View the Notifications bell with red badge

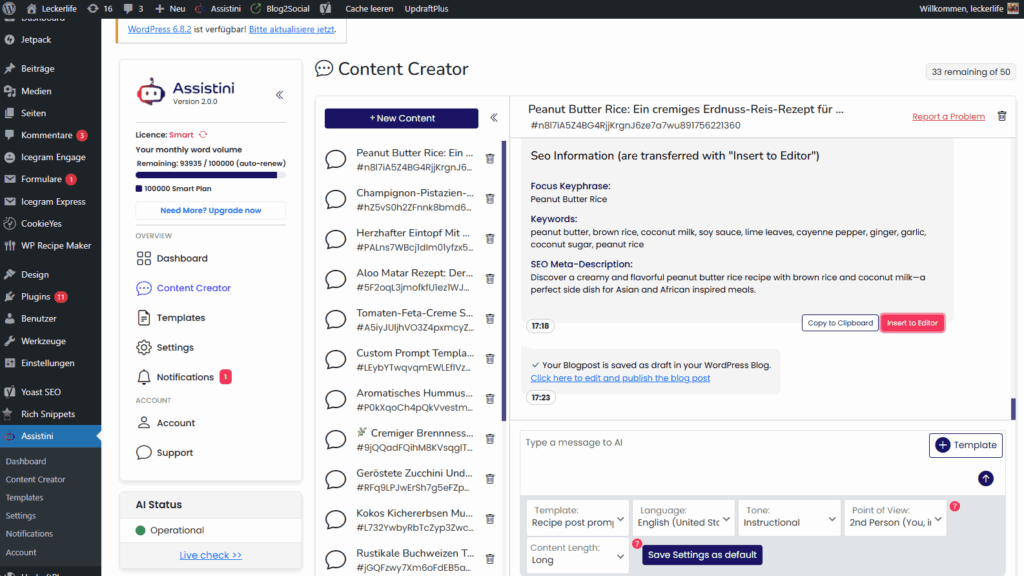(x=182, y=377)
